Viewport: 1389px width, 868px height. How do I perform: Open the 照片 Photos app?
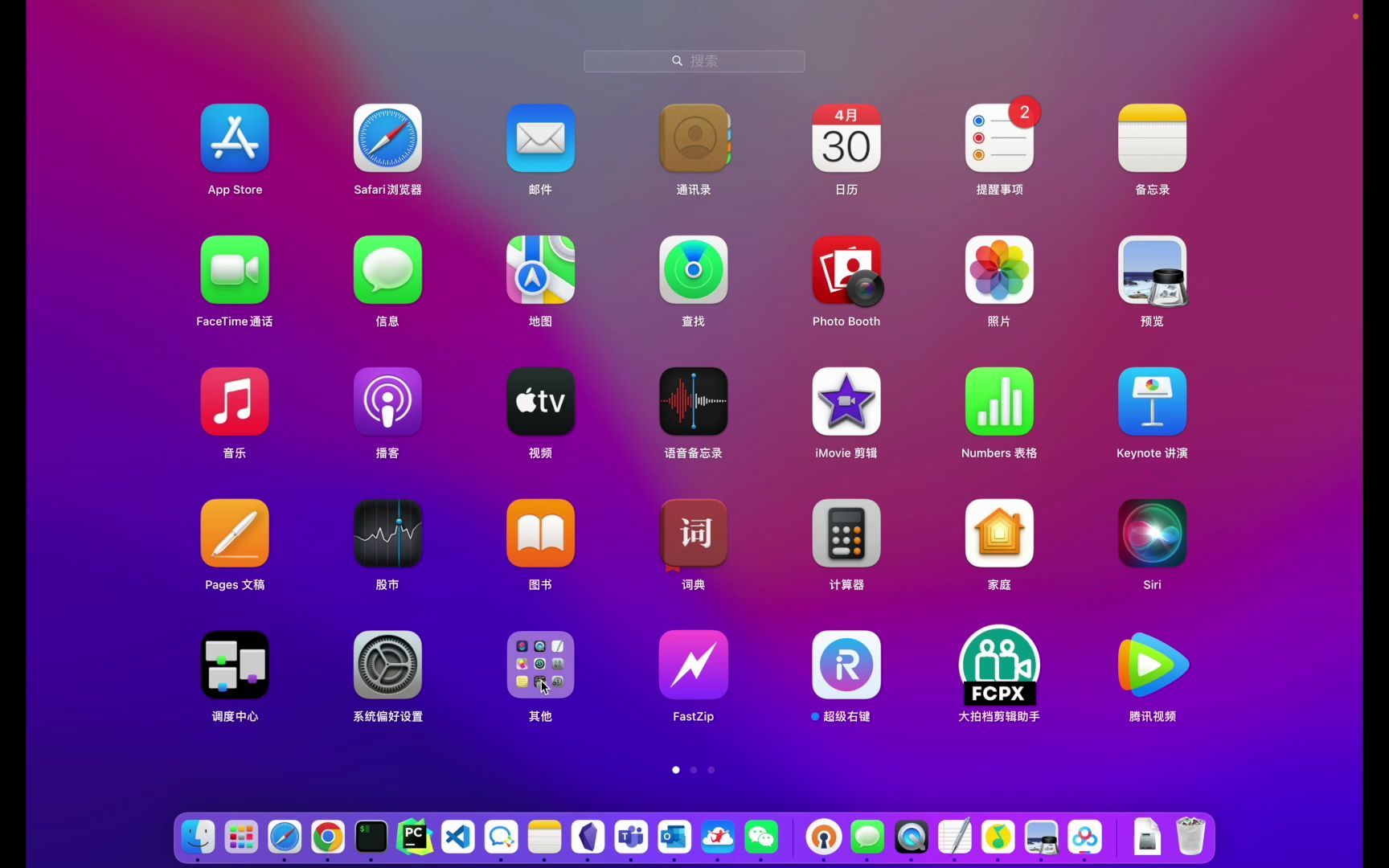coord(999,270)
